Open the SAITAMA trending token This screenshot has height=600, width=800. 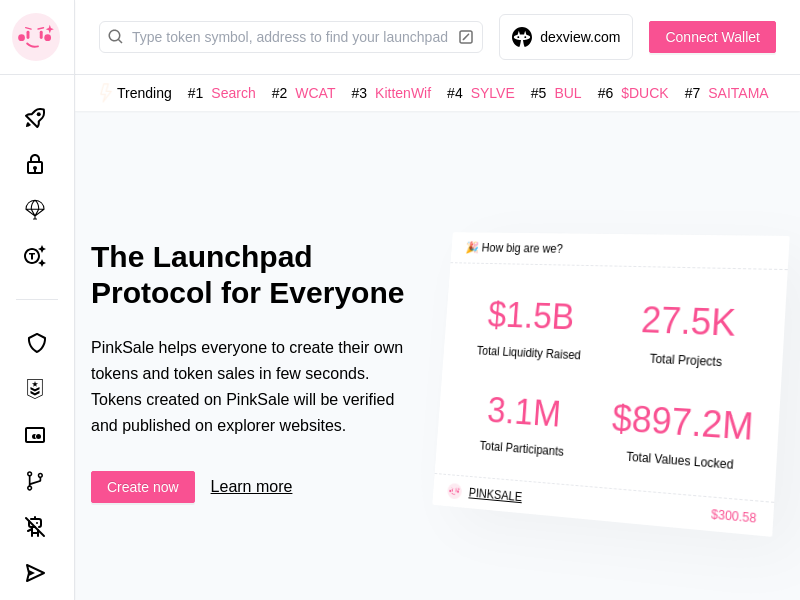738,93
